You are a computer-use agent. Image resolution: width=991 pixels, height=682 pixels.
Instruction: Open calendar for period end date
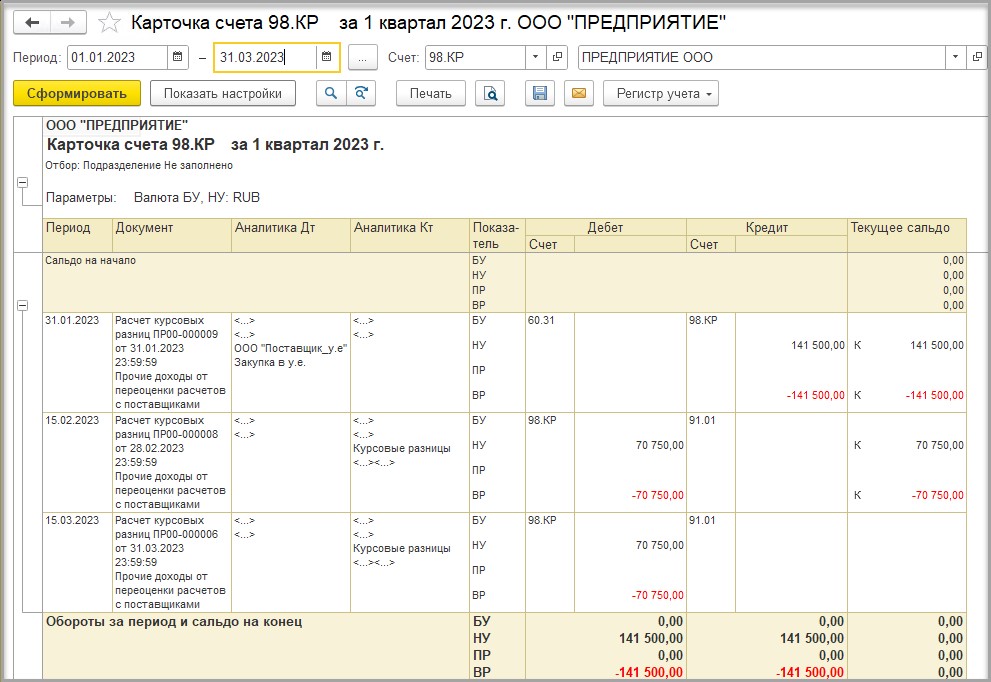[327, 57]
